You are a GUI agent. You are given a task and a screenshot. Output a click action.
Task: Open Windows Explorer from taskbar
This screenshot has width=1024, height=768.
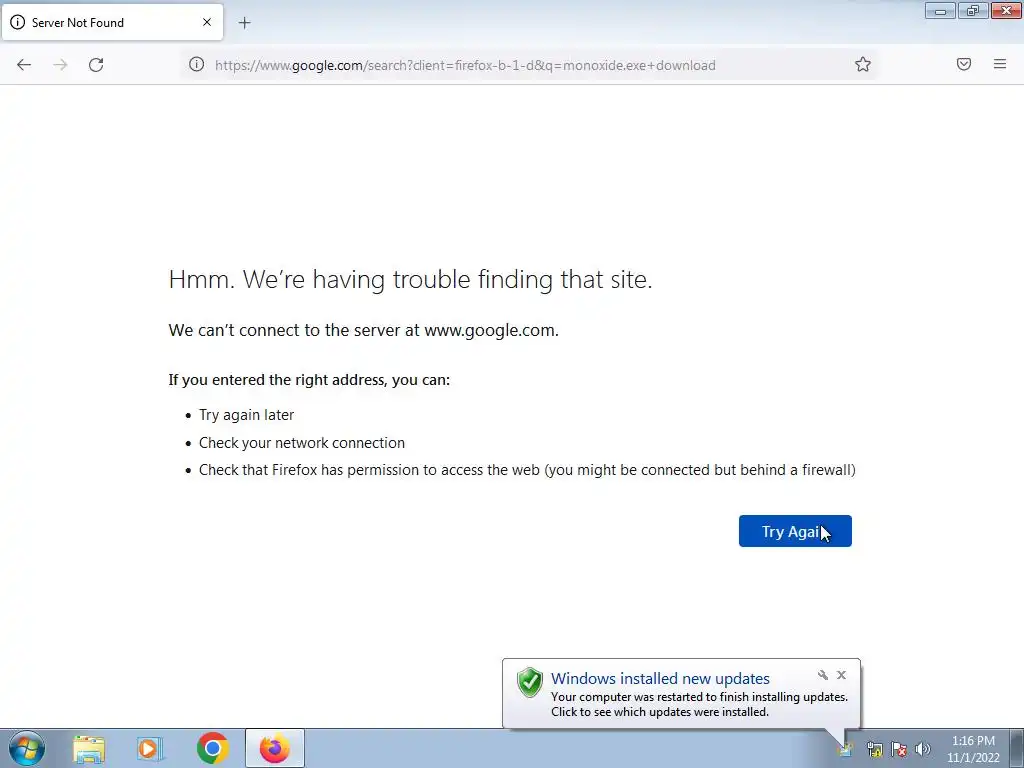coord(89,749)
